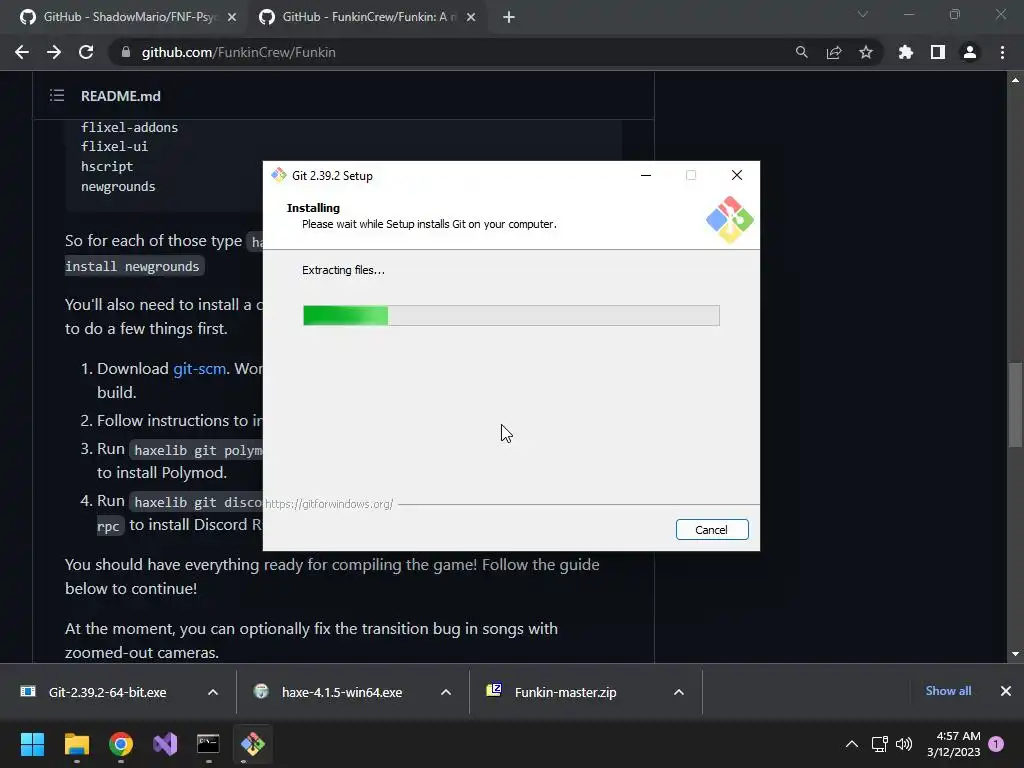Open the 4:57 AM clock and calendar
Viewport: 1024px width, 768px height.
[953, 744]
